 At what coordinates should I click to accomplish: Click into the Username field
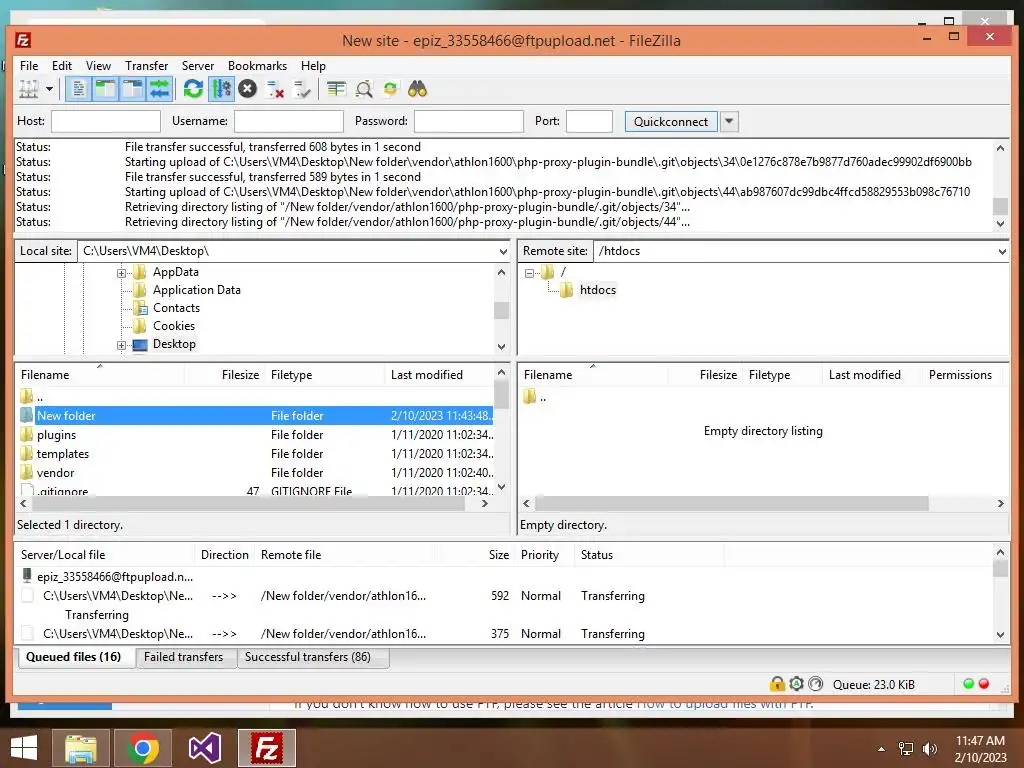289,121
